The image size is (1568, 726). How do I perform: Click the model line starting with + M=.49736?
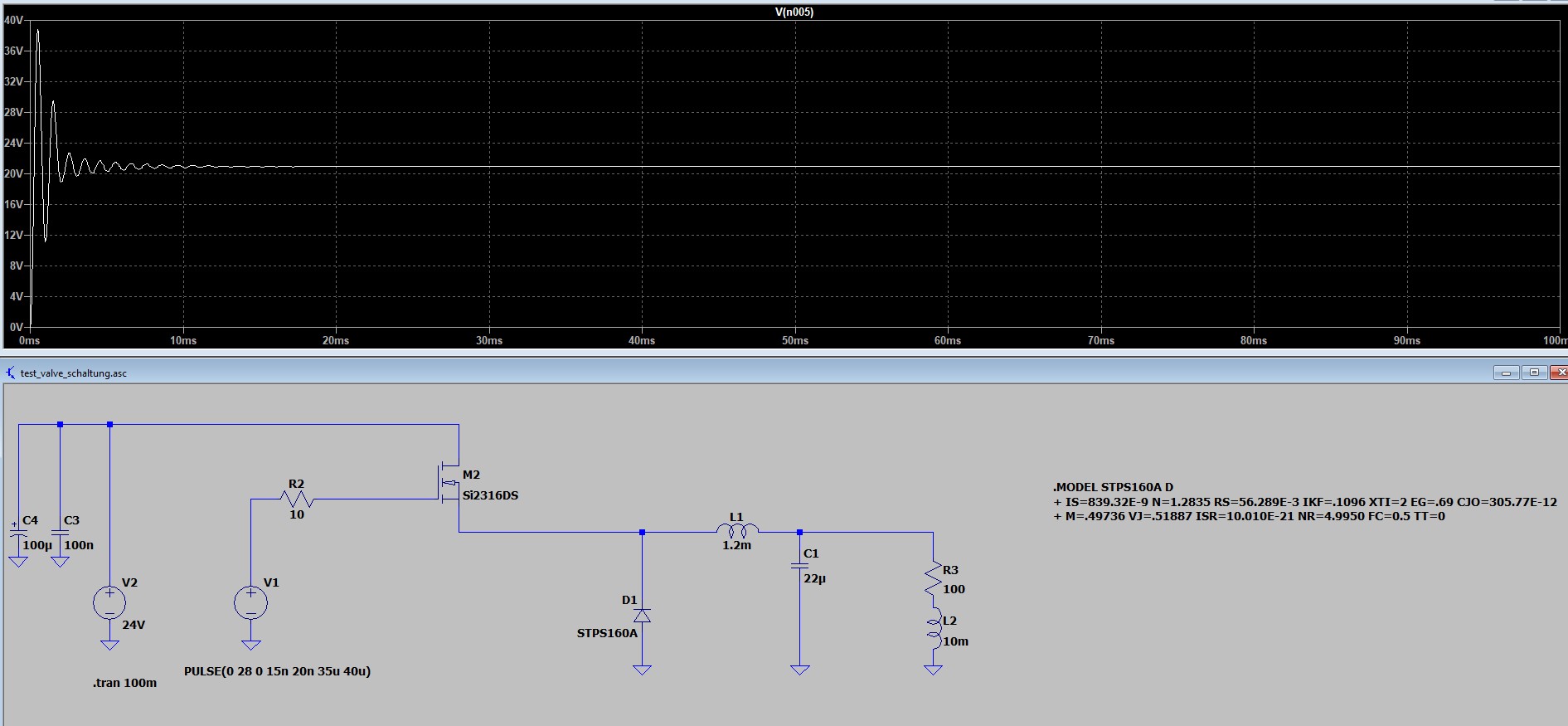coord(1249,516)
